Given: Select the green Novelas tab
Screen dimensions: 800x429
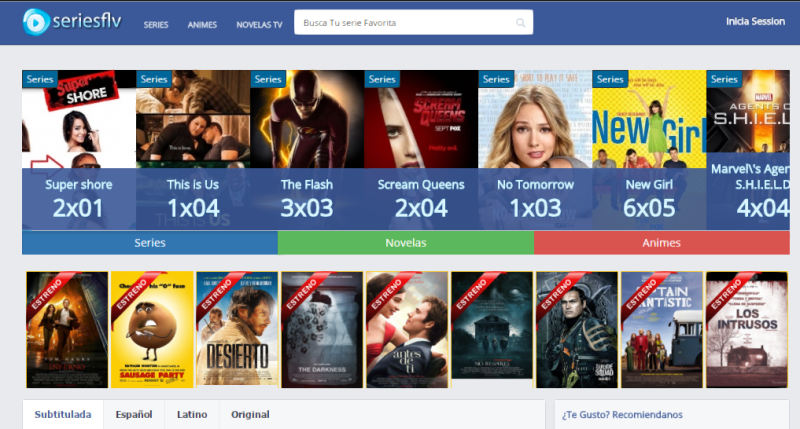Looking at the screenshot, I should pyautogui.click(x=406, y=243).
